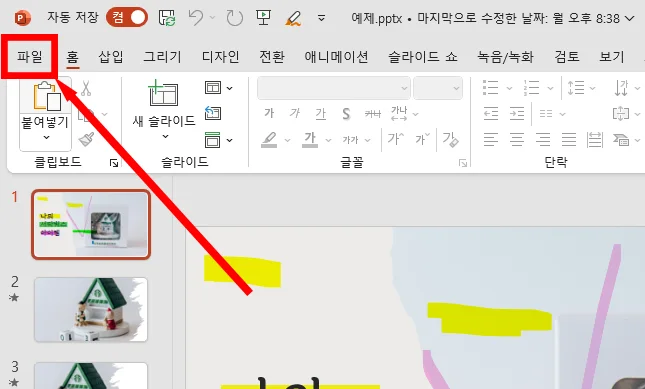
Task: Open Customize Quick Access Toolbar dropdown
Action: click(x=322, y=18)
